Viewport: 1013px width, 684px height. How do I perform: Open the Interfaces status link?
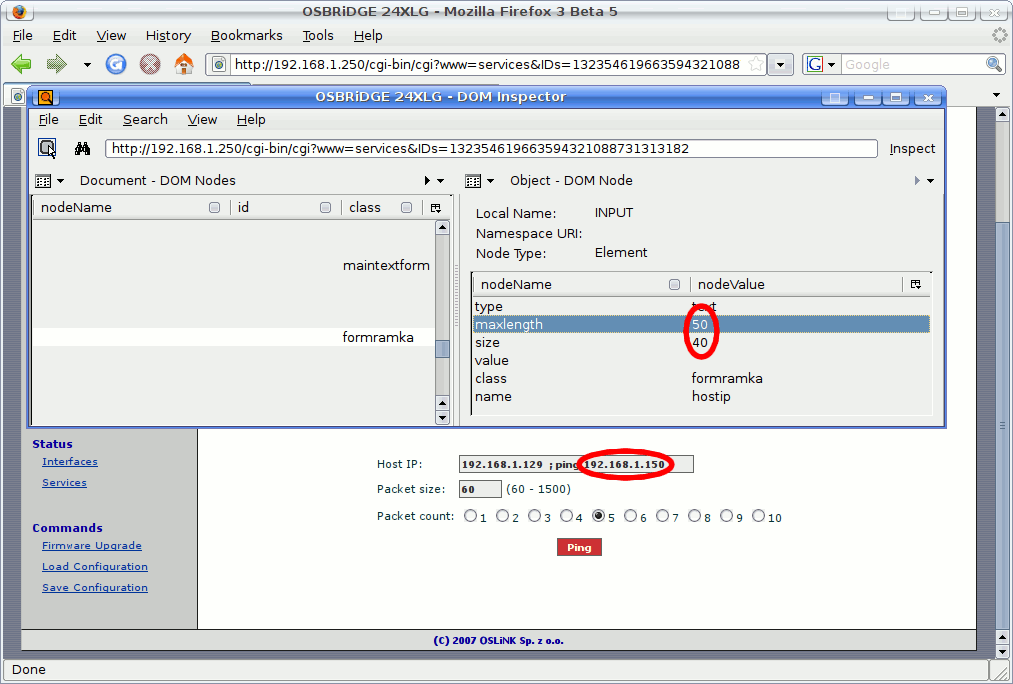pyautogui.click(x=70, y=461)
